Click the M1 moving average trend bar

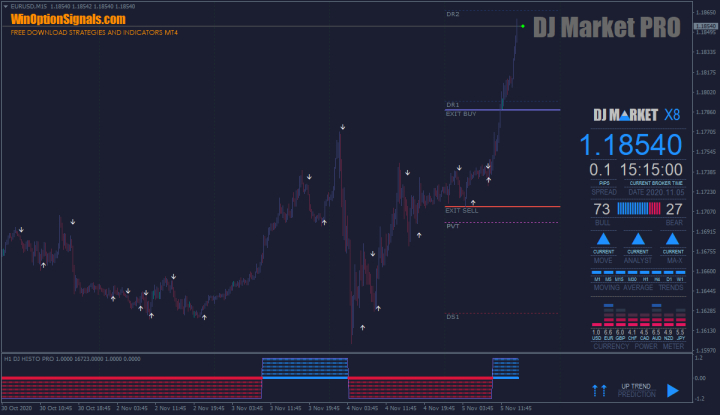[596, 272]
